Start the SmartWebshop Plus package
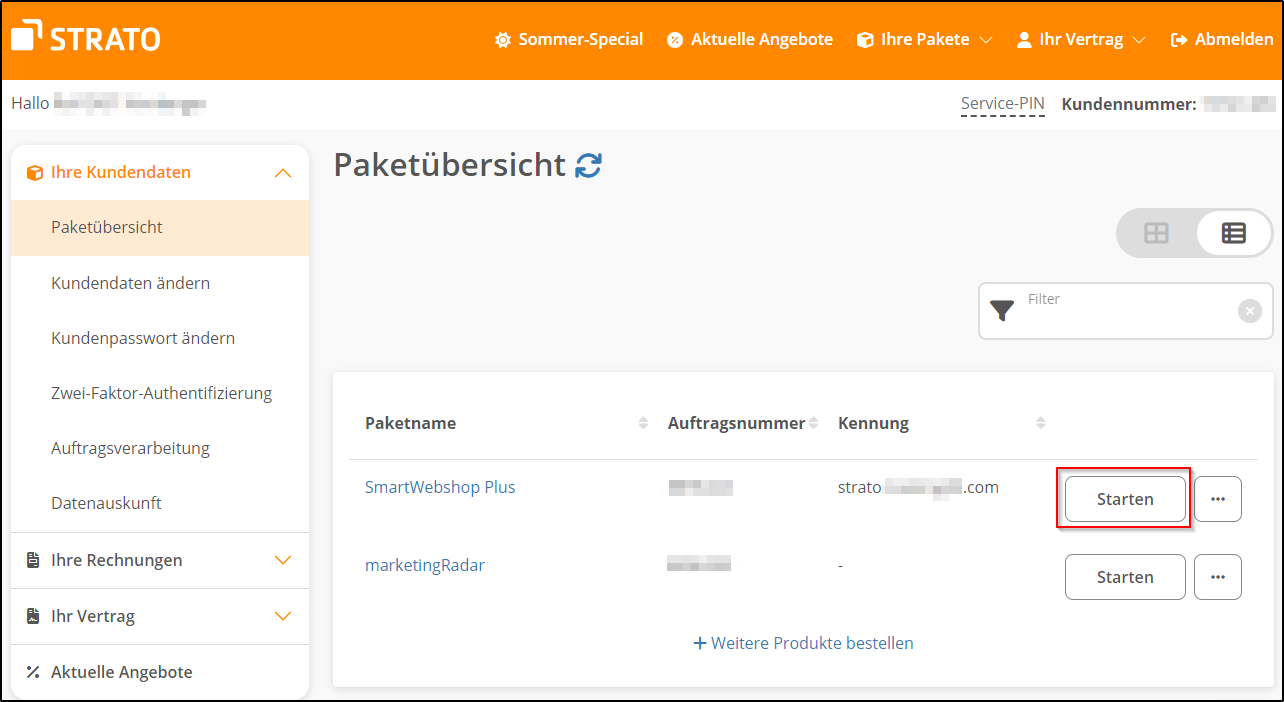Screen dimensions: 1284x702 [x=1123, y=497]
